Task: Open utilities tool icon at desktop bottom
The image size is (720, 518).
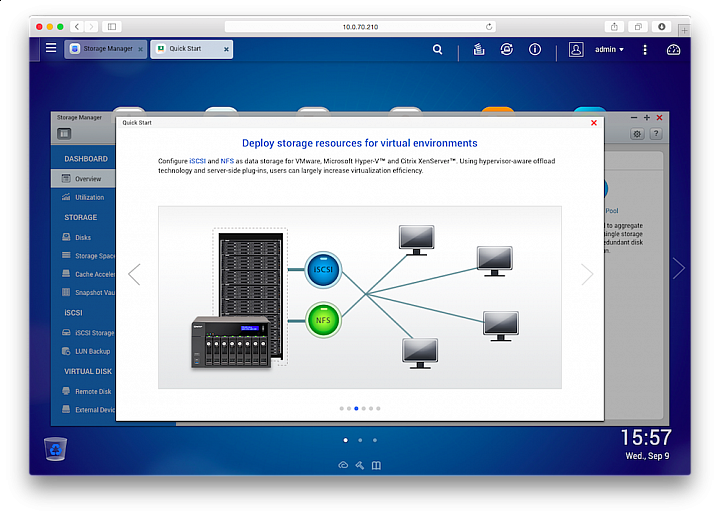Action: click(x=360, y=465)
